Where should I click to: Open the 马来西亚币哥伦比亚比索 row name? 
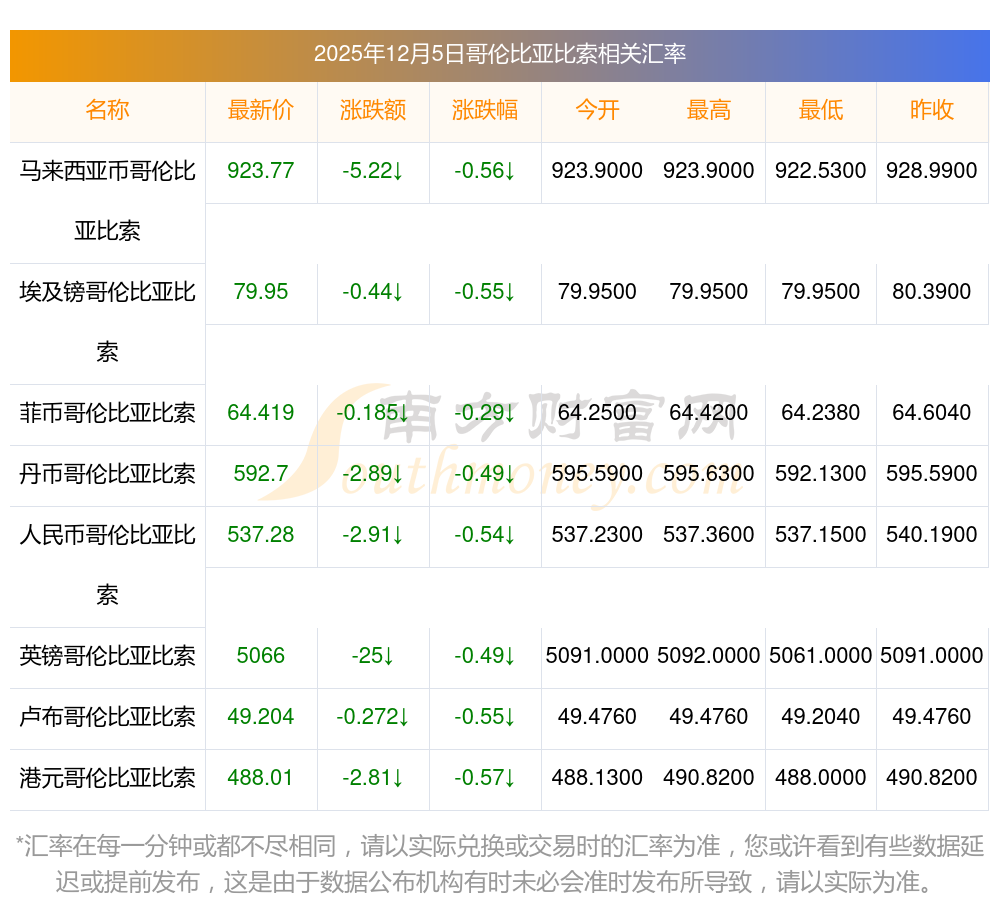(107, 200)
